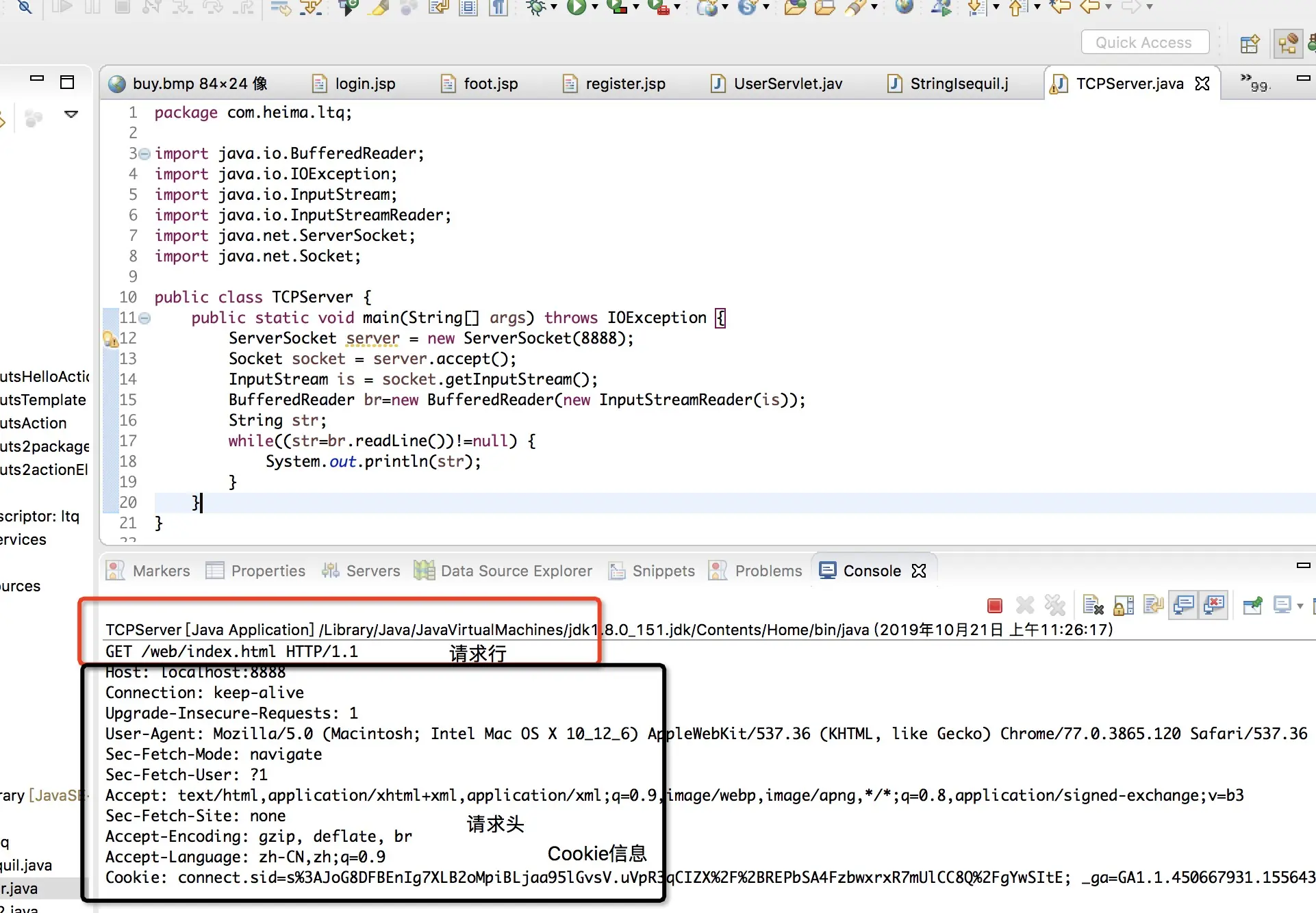
Task: Pin the current console
Action: pos(1252,605)
